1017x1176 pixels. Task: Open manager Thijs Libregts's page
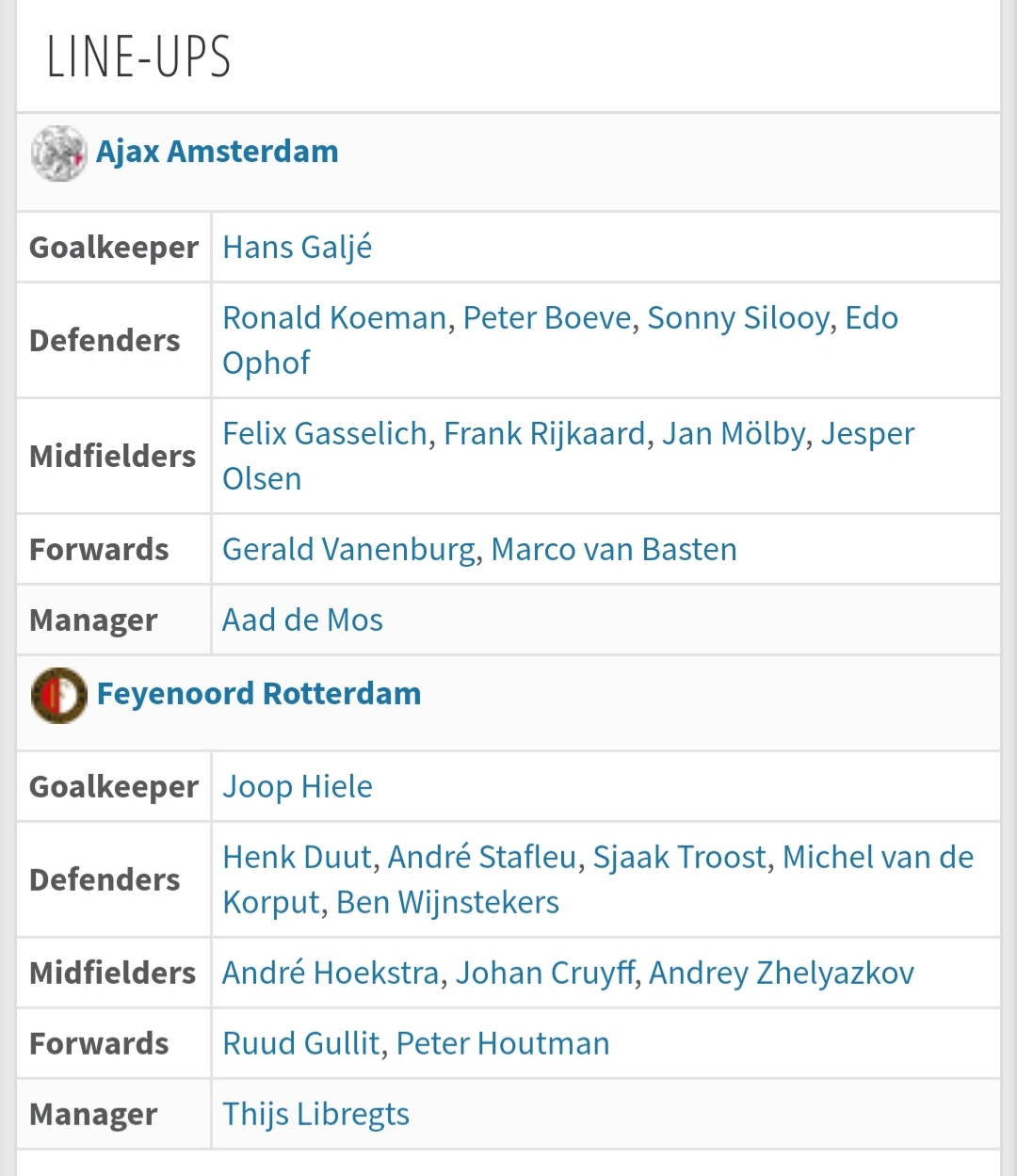click(315, 1115)
